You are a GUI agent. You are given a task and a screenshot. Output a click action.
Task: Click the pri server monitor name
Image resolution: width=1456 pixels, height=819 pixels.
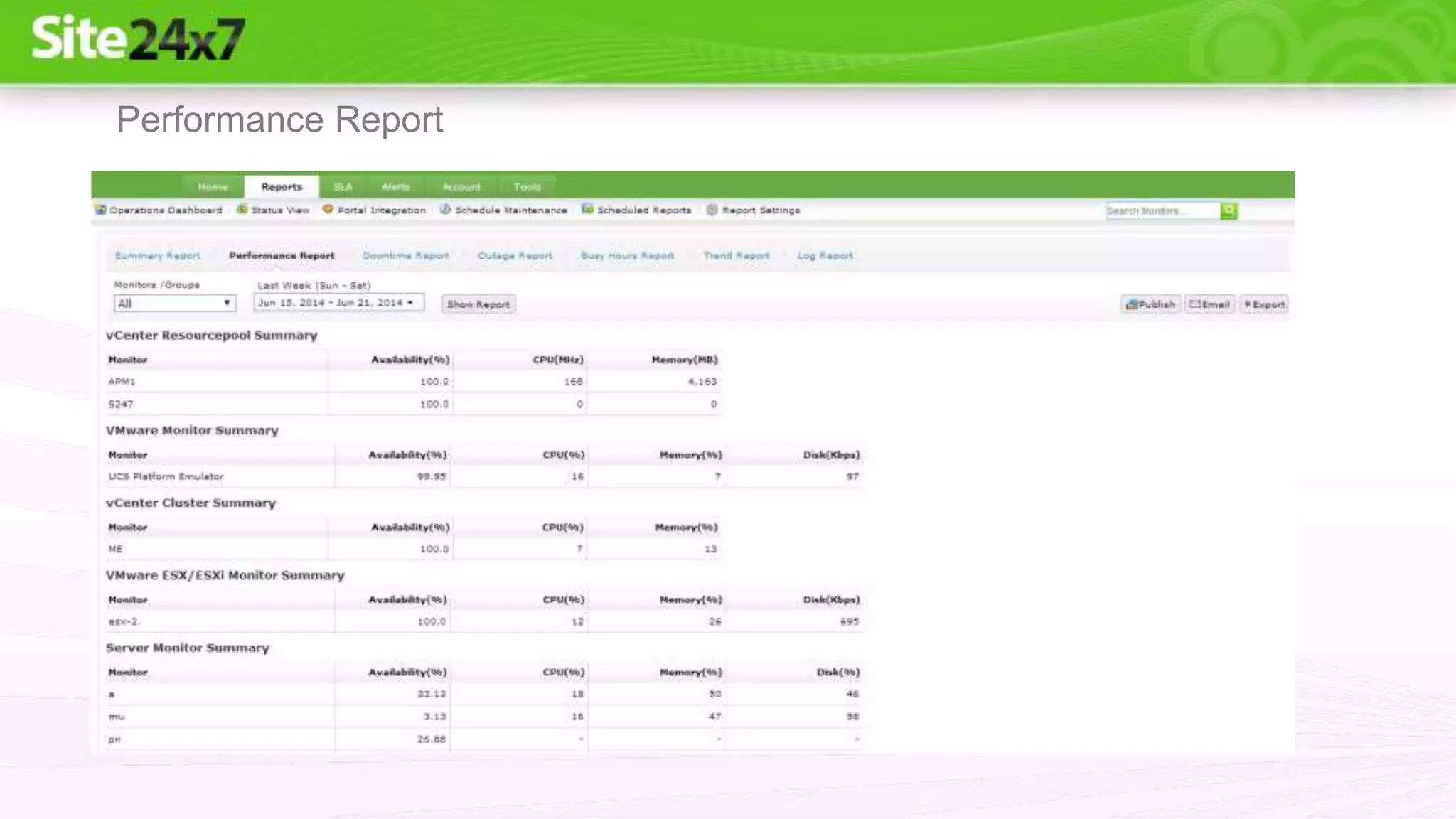pyautogui.click(x=114, y=740)
